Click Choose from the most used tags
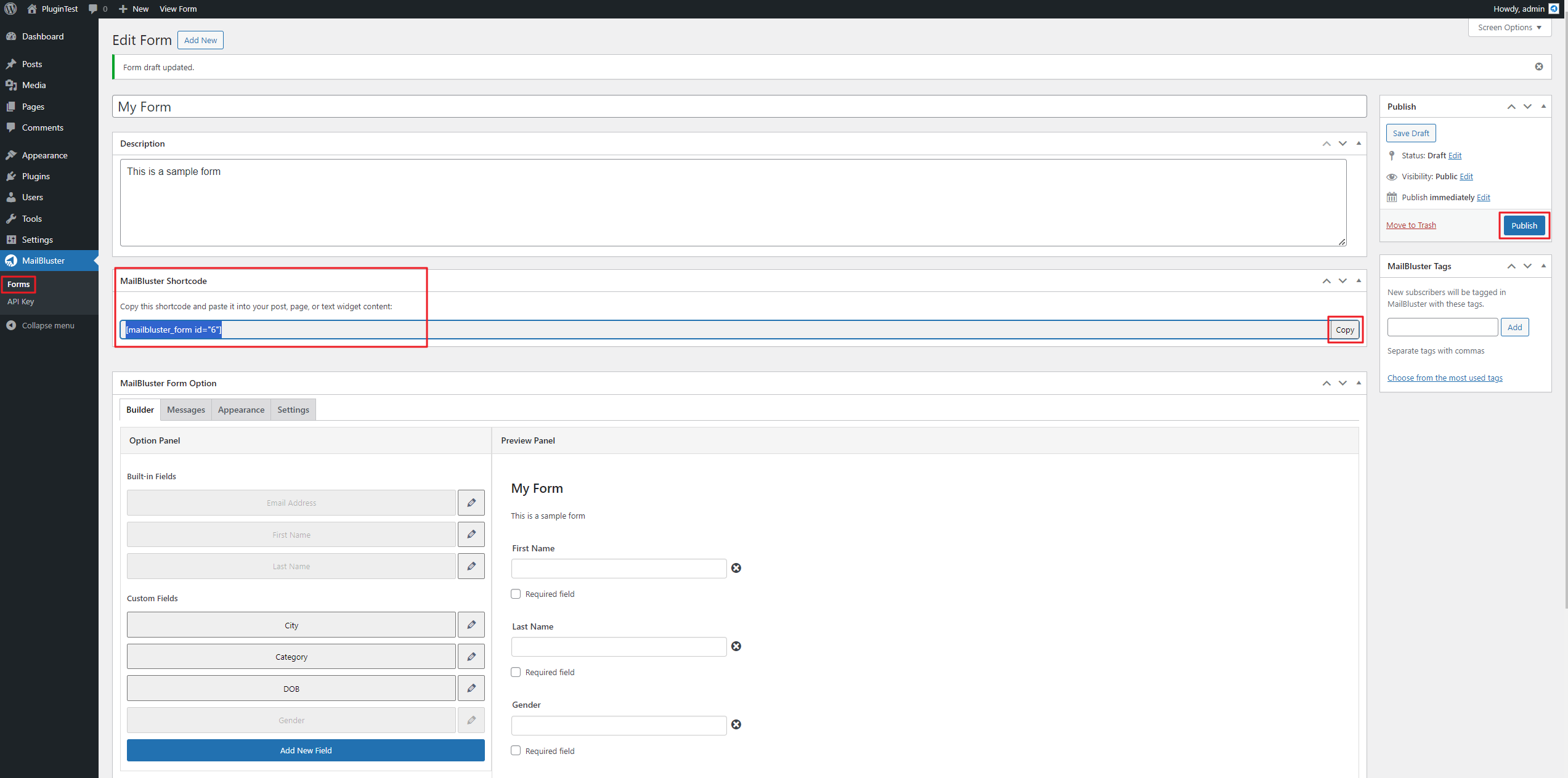The width and height of the screenshot is (1568, 778). [1444, 378]
